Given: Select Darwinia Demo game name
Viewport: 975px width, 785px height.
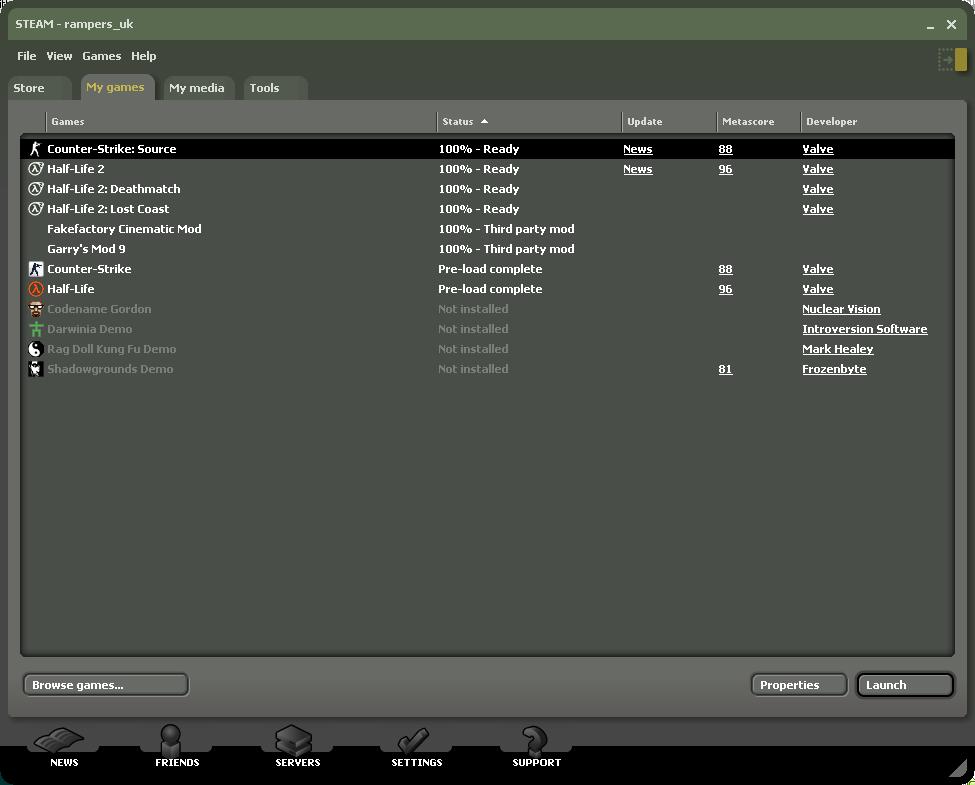Looking at the screenshot, I should [90, 328].
